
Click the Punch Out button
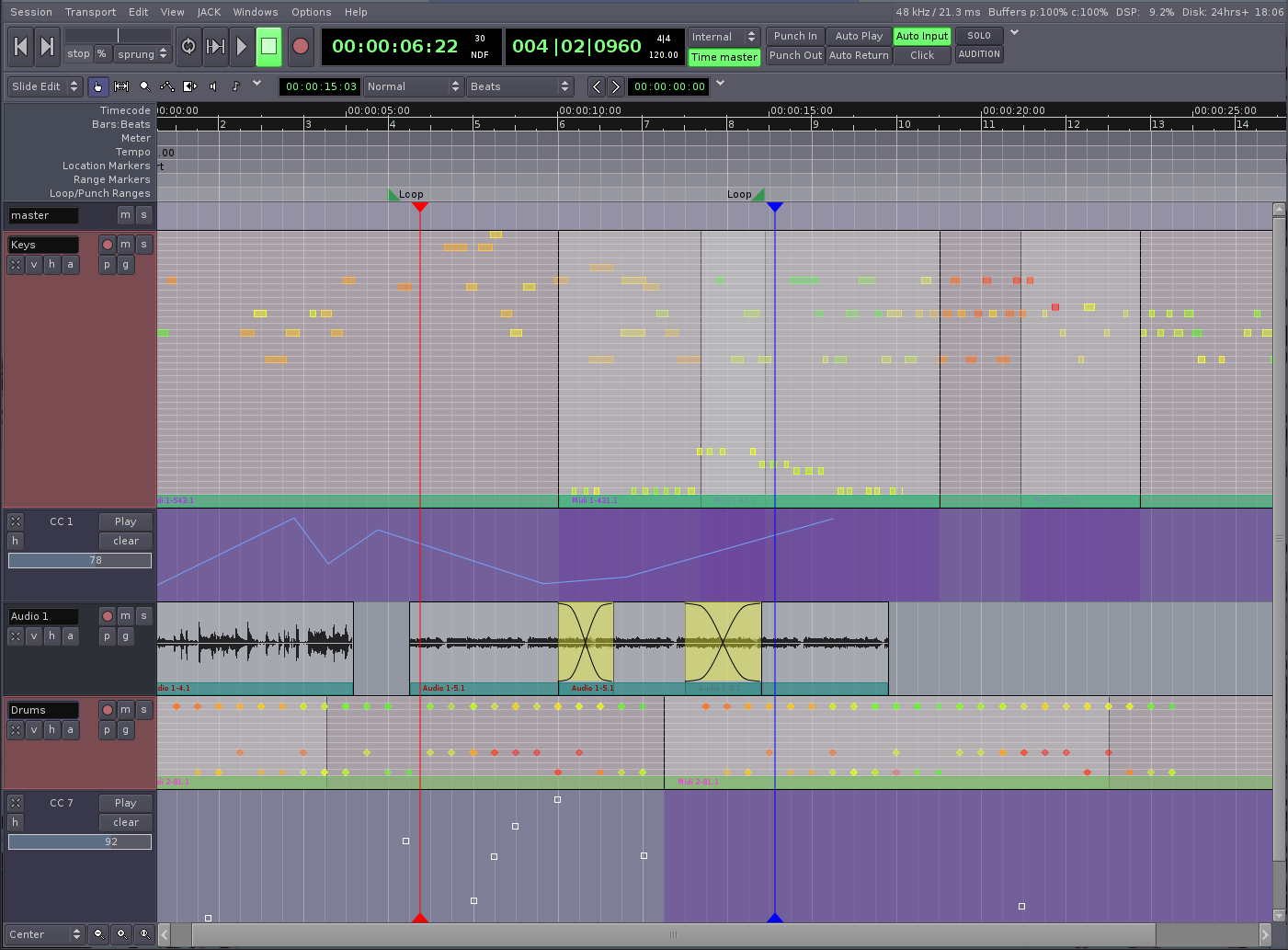795,55
